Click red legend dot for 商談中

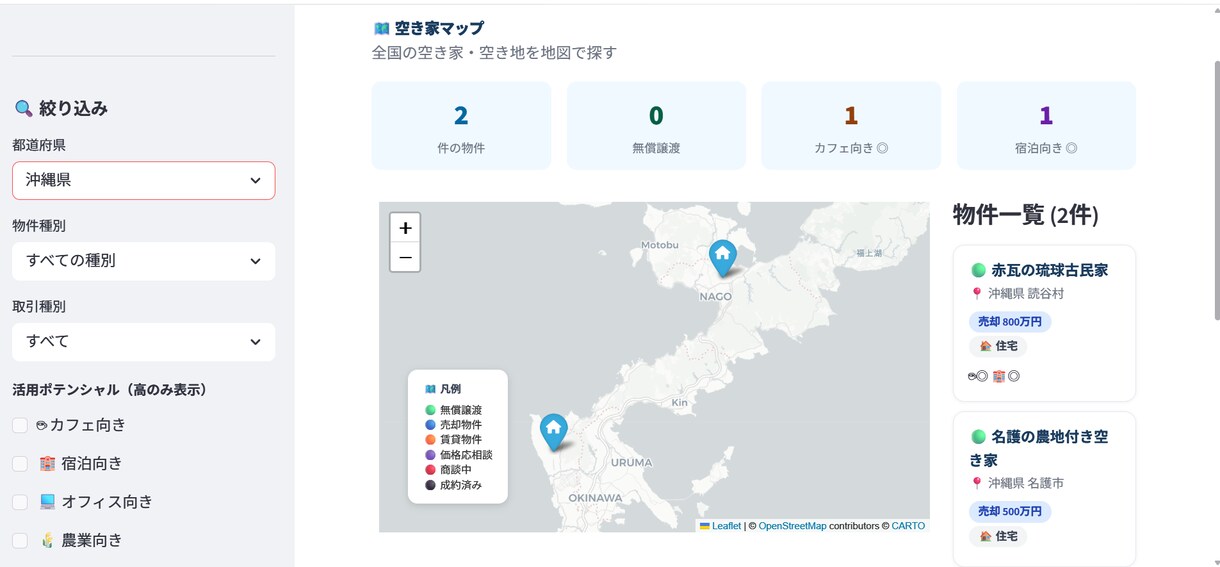coord(430,470)
